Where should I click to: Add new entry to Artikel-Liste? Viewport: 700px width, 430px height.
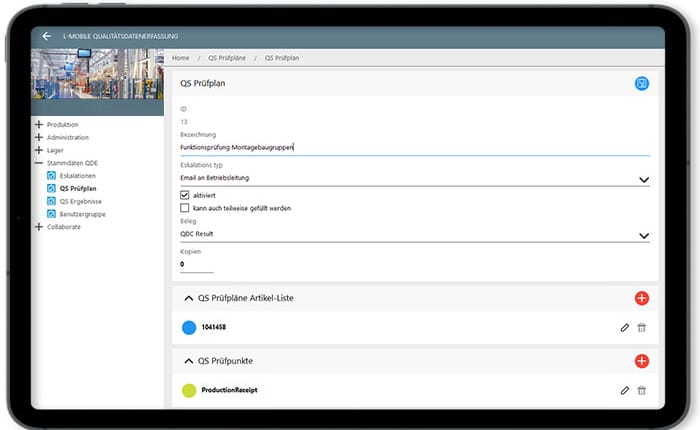[x=641, y=298]
